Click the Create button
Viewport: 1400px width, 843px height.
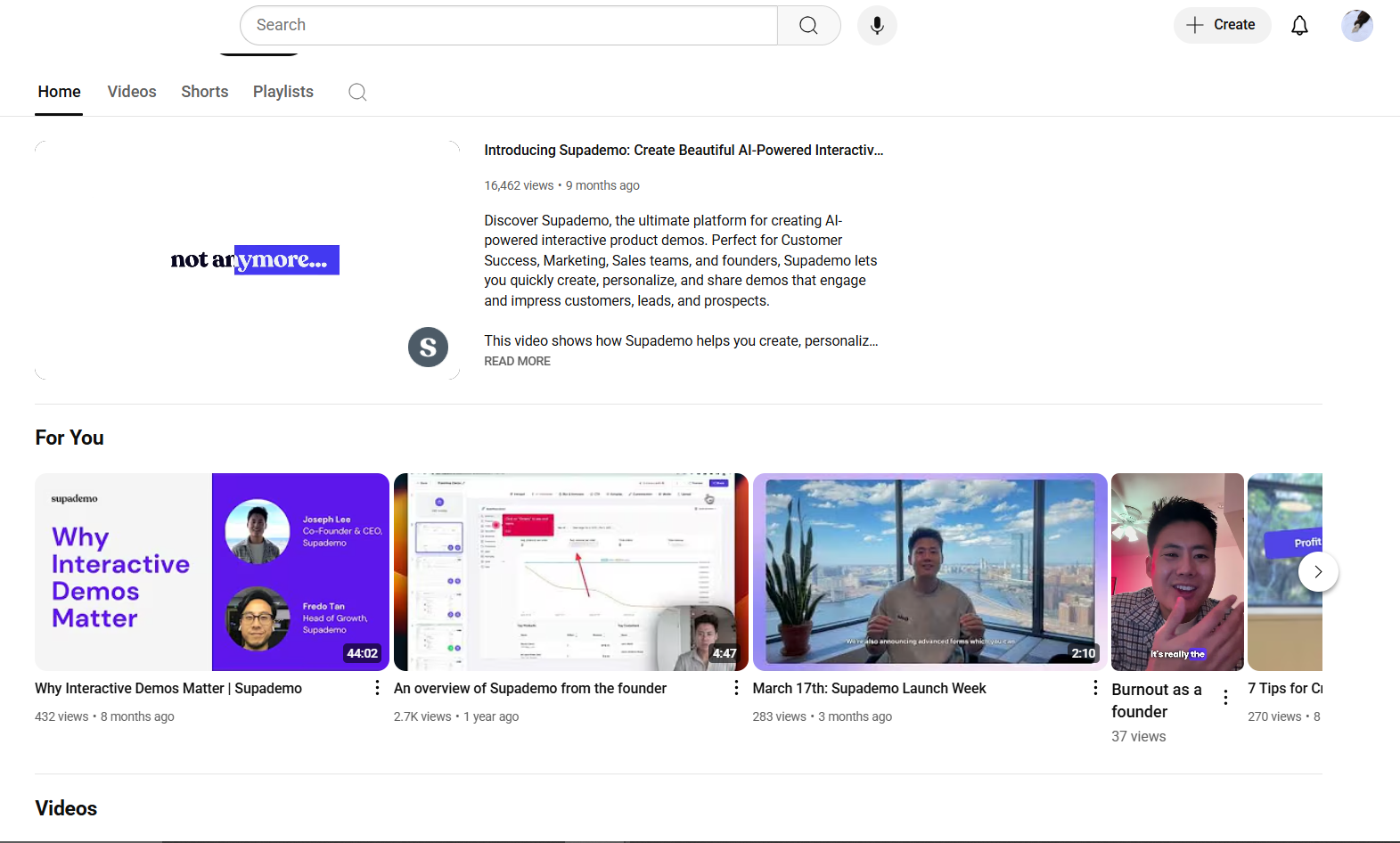[1222, 25]
